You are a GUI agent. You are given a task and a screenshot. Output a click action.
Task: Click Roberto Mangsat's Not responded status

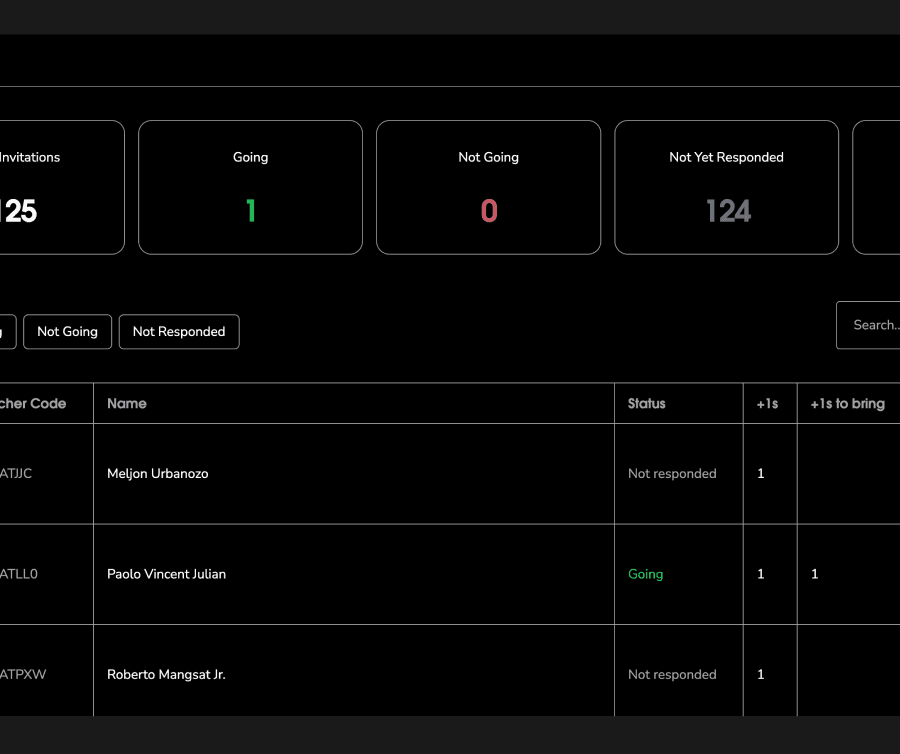[x=672, y=675]
